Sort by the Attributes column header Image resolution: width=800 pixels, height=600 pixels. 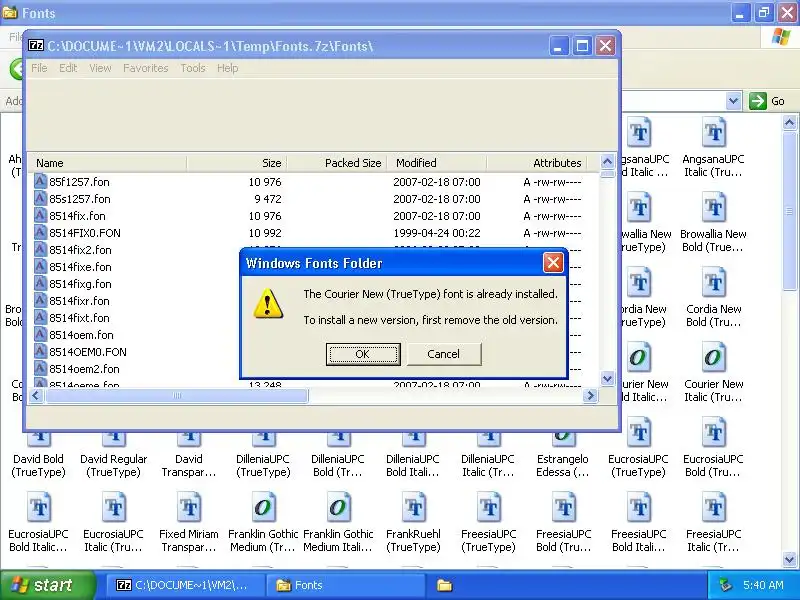pyautogui.click(x=537, y=163)
